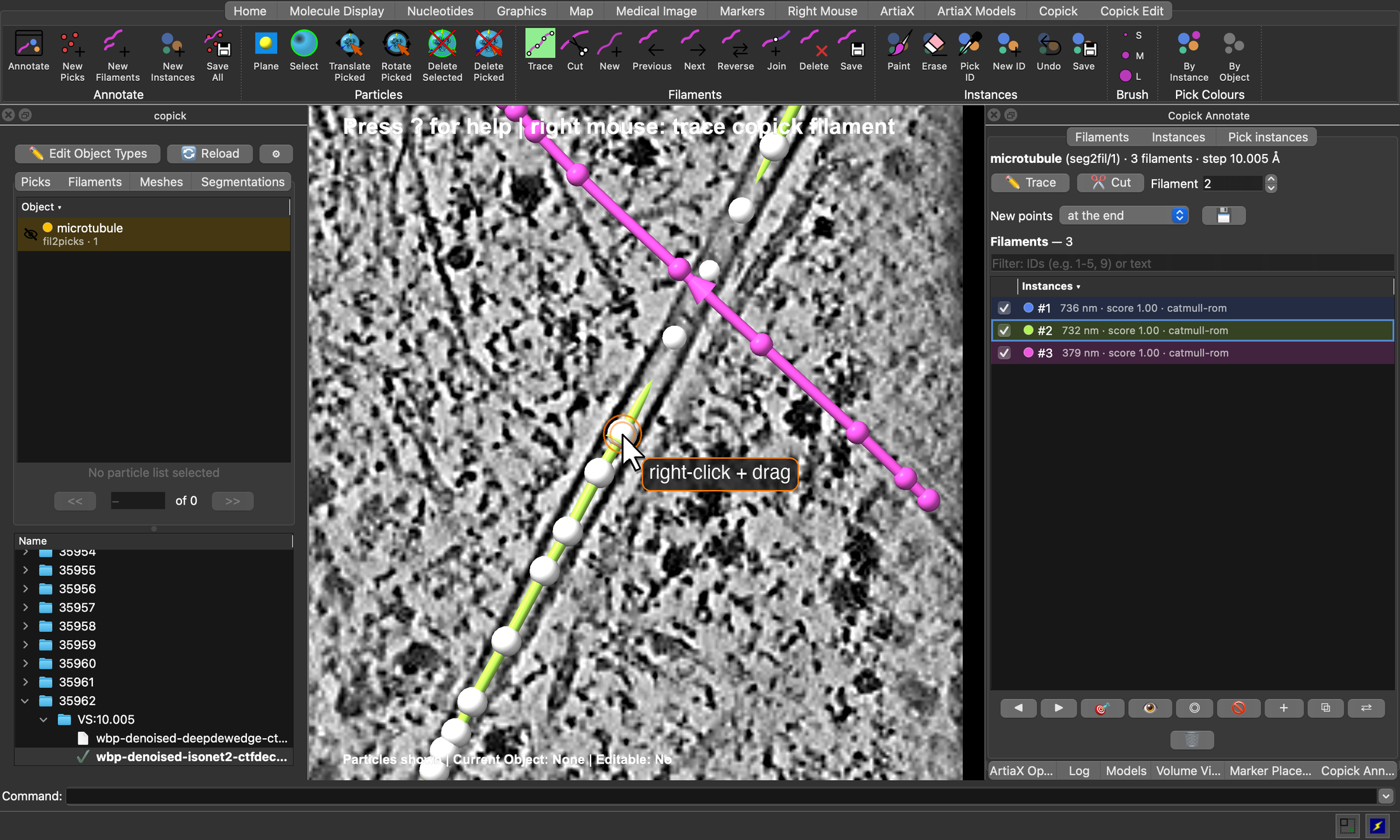The width and height of the screenshot is (1400, 840).
Task: Click the floppy-disk save button beside New points
Action: (1223, 216)
